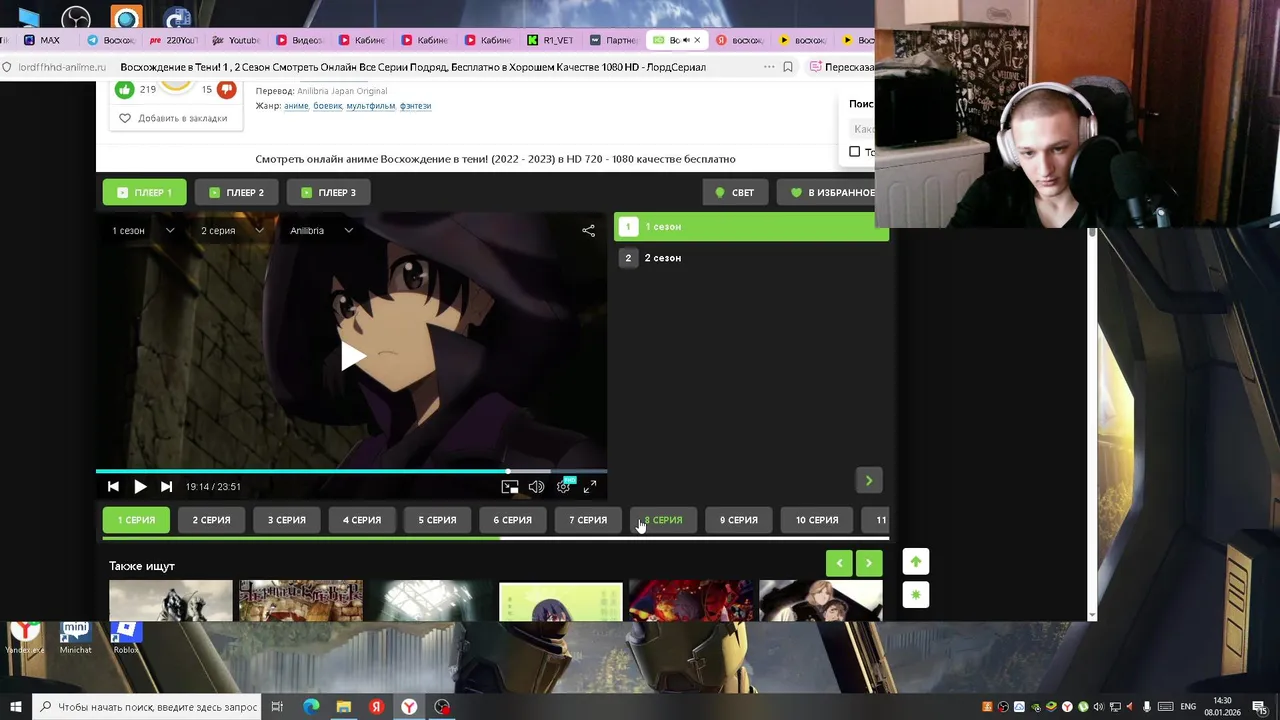The width and height of the screenshot is (1280, 720).
Task: Switch to the Плеер 3 tab
Action: click(x=328, y=192)
